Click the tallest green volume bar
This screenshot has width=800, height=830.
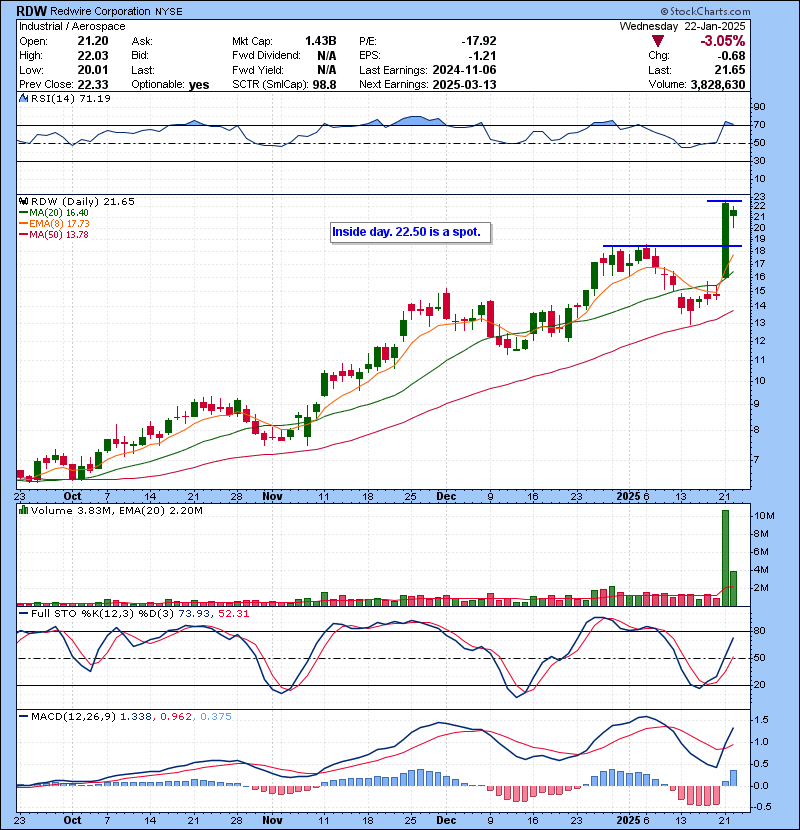(725, 558)
